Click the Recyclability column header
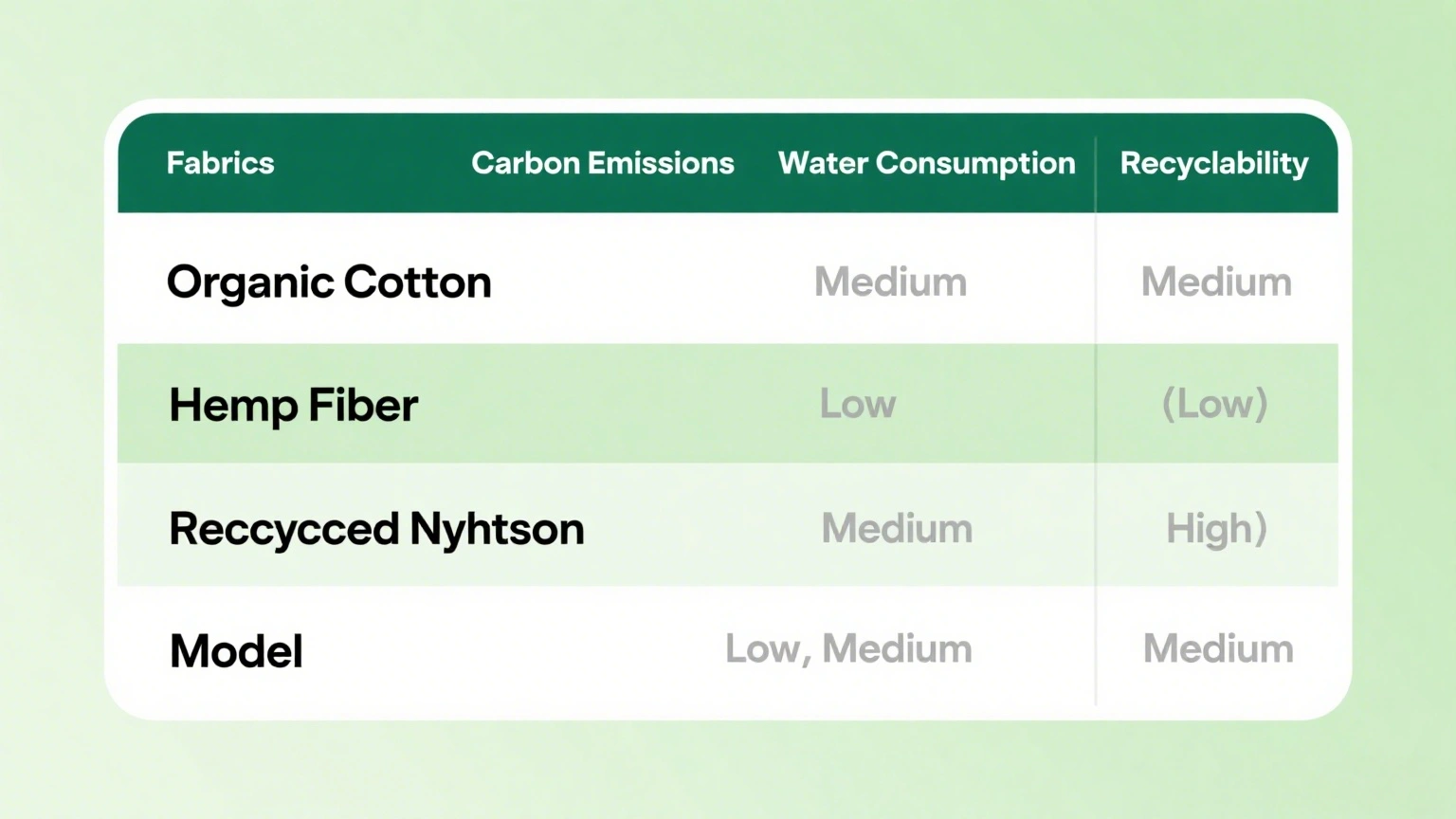This screenshot has height=819, width=1456. (x=1213, y=163)
